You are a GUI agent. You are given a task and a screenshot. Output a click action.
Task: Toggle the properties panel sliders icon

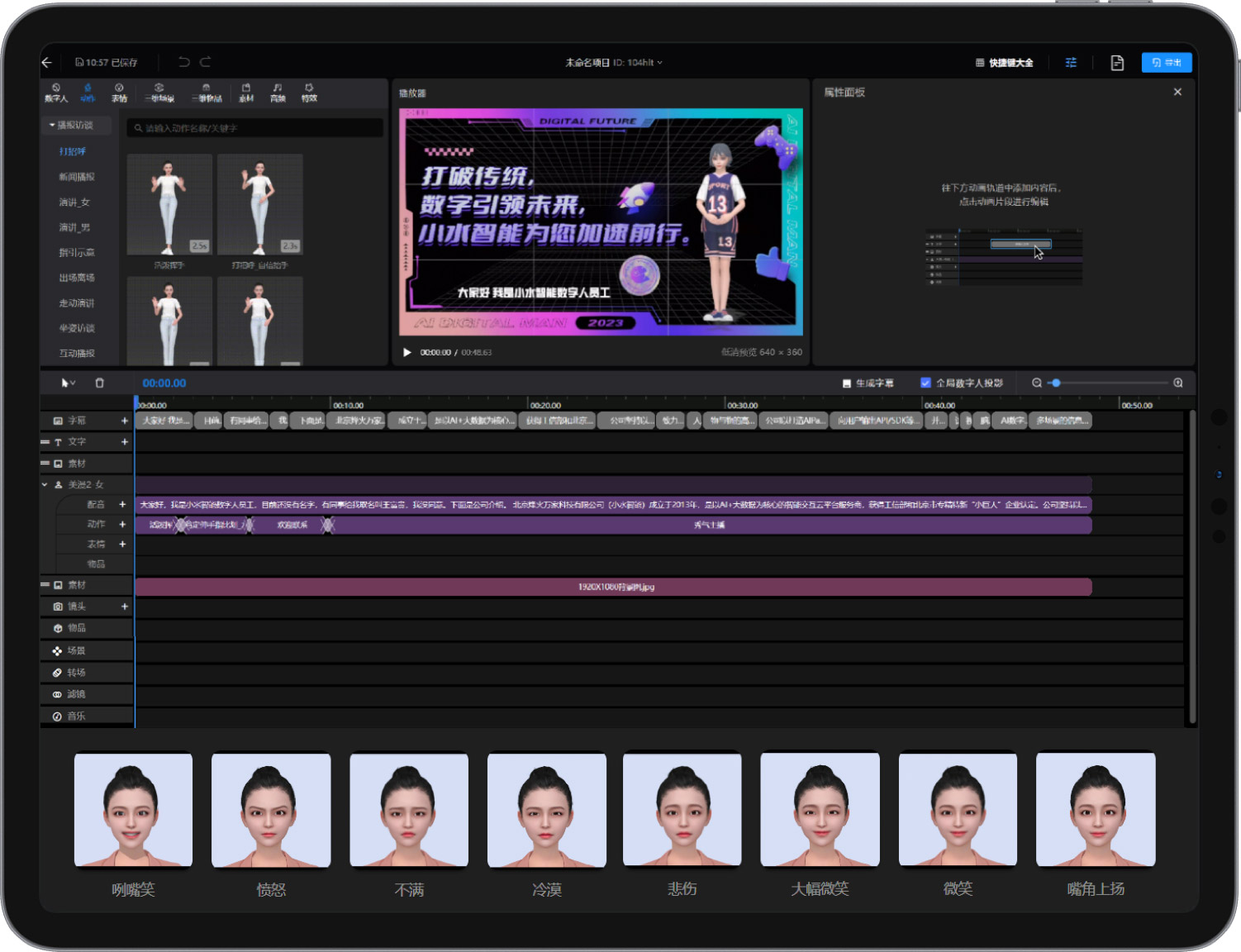point(1071,63)
